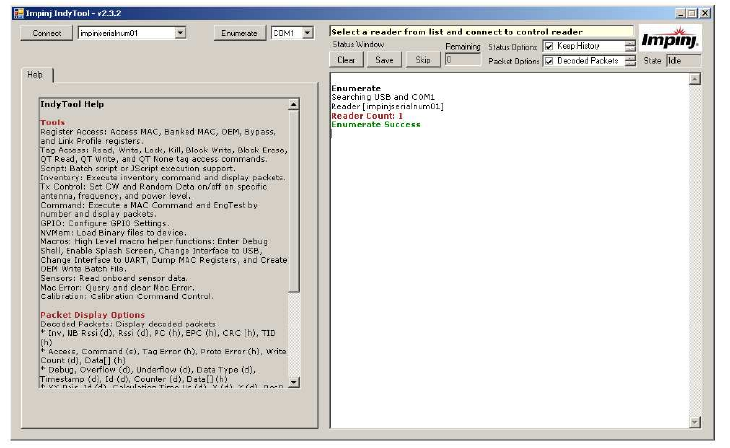Click the 'GPIO: Configure GPIO Settings' help line

point(104,223)
